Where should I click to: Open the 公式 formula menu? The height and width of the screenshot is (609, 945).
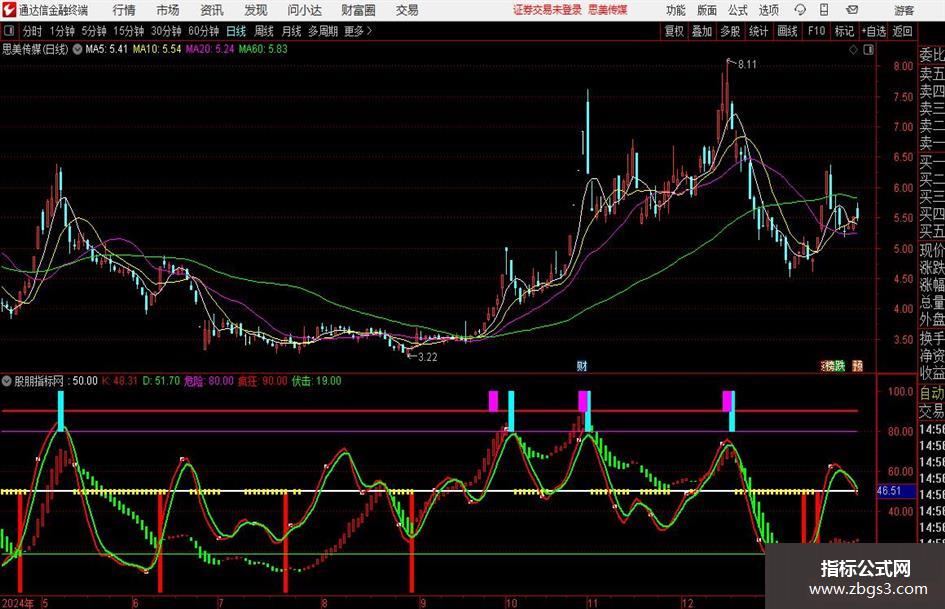738,10
